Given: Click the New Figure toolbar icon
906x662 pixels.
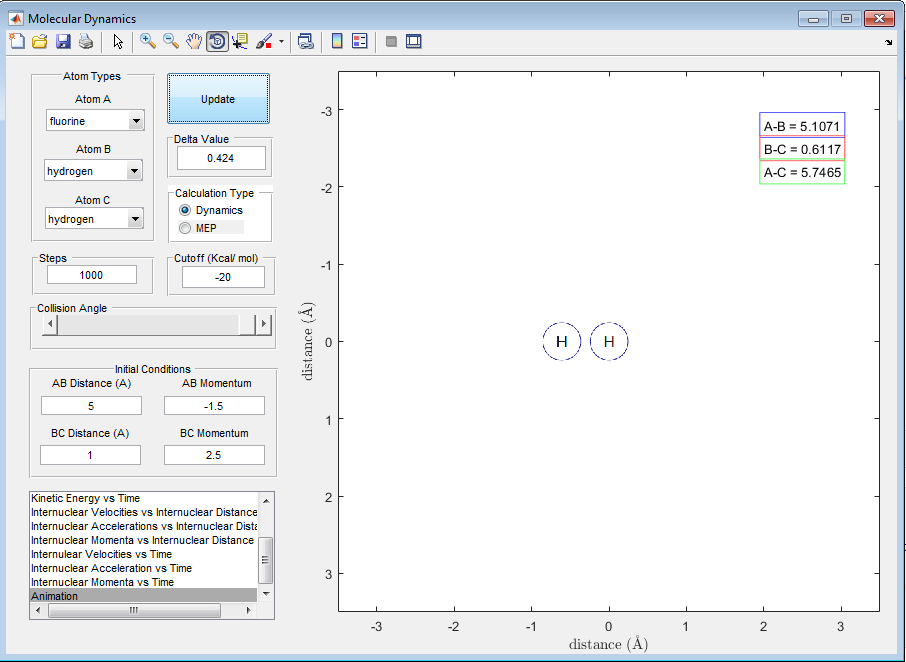Looking at the screenshot, I should [x=17, y=41].
